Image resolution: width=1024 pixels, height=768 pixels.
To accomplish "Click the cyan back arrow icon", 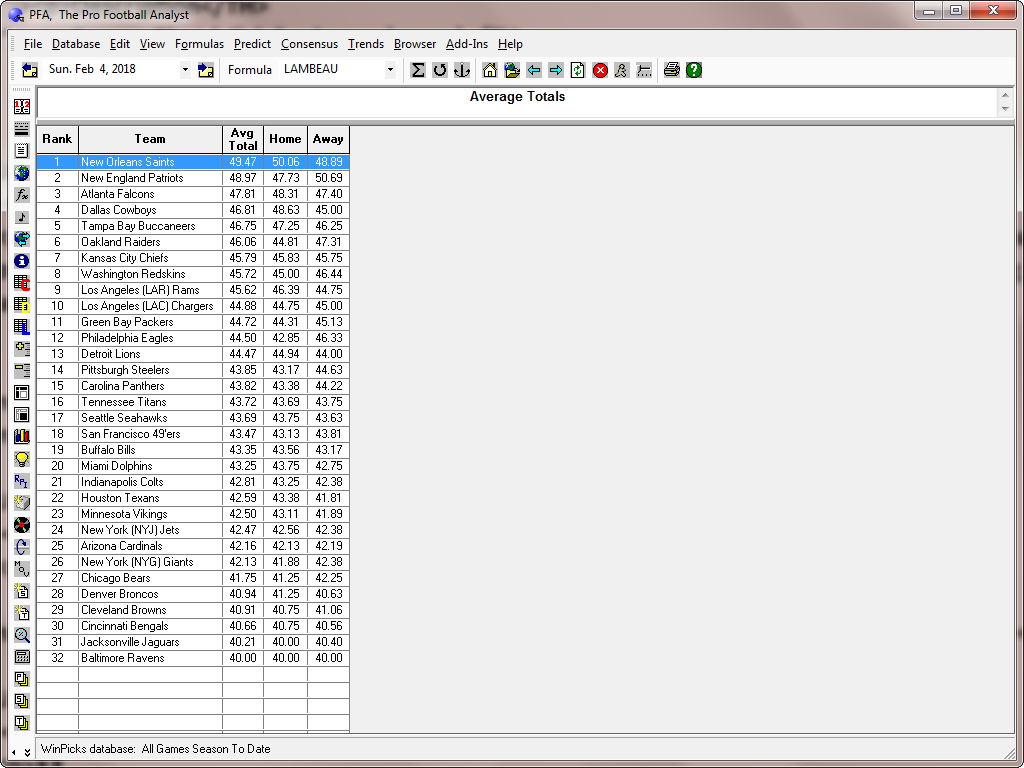I will coord(534,70).
